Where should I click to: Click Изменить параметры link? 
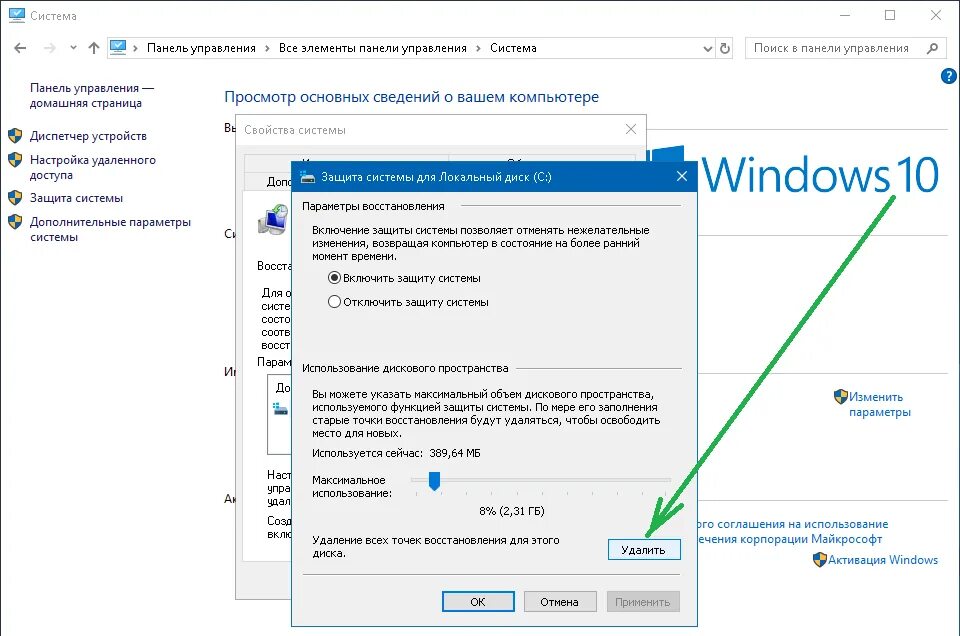coord(879,404)
